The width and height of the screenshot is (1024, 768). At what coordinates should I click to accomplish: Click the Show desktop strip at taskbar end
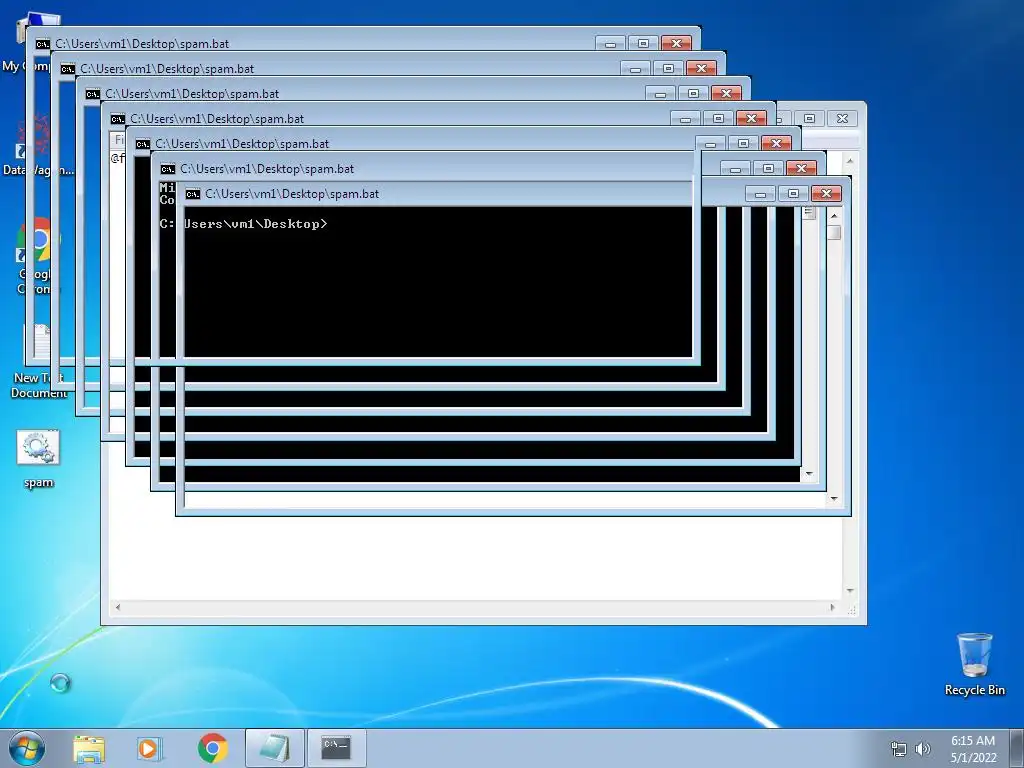click(x=1018, y=748)
